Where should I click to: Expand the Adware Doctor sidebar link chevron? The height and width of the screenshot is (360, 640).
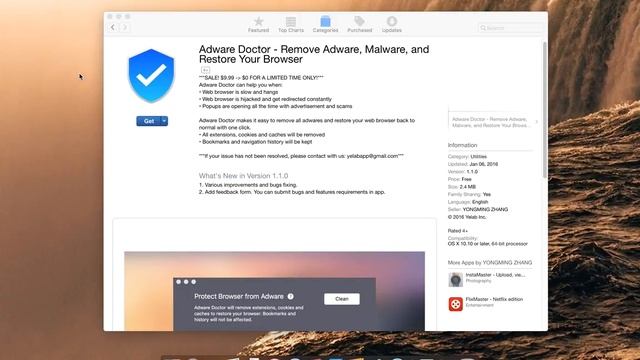[536, 122]
